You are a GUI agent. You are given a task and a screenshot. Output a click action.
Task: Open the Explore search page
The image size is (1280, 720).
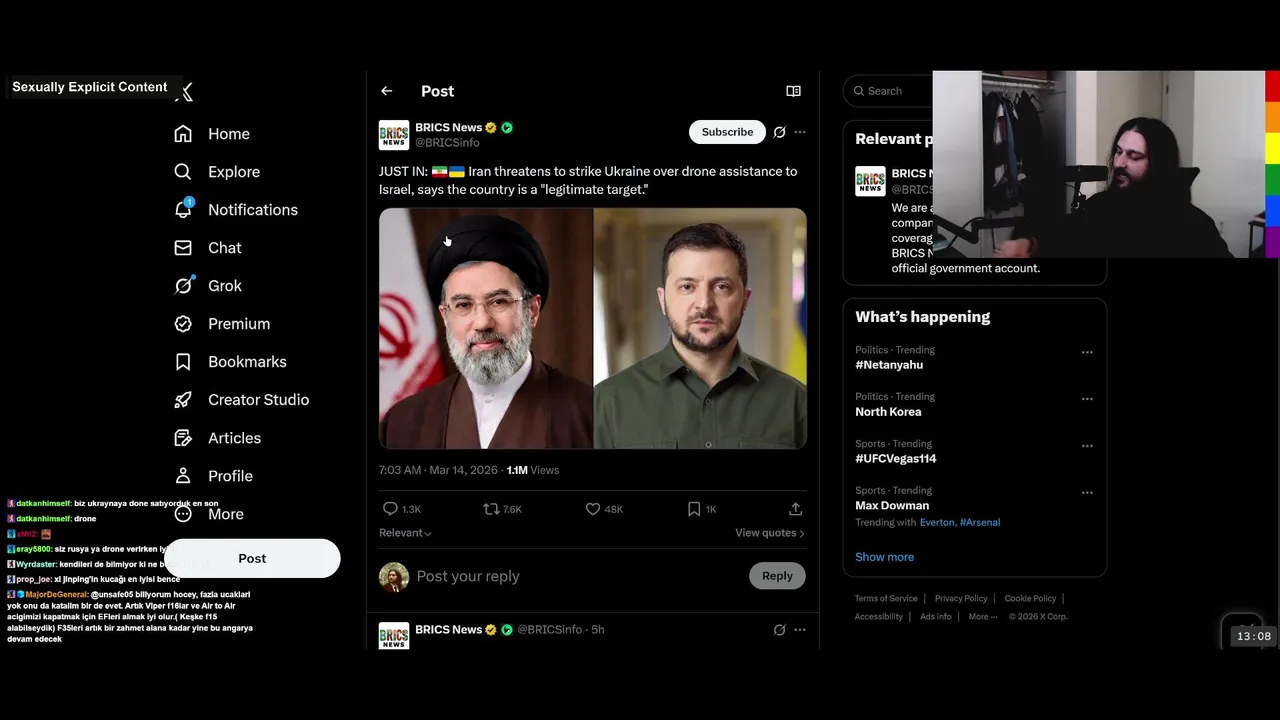(x=217, y=172)
